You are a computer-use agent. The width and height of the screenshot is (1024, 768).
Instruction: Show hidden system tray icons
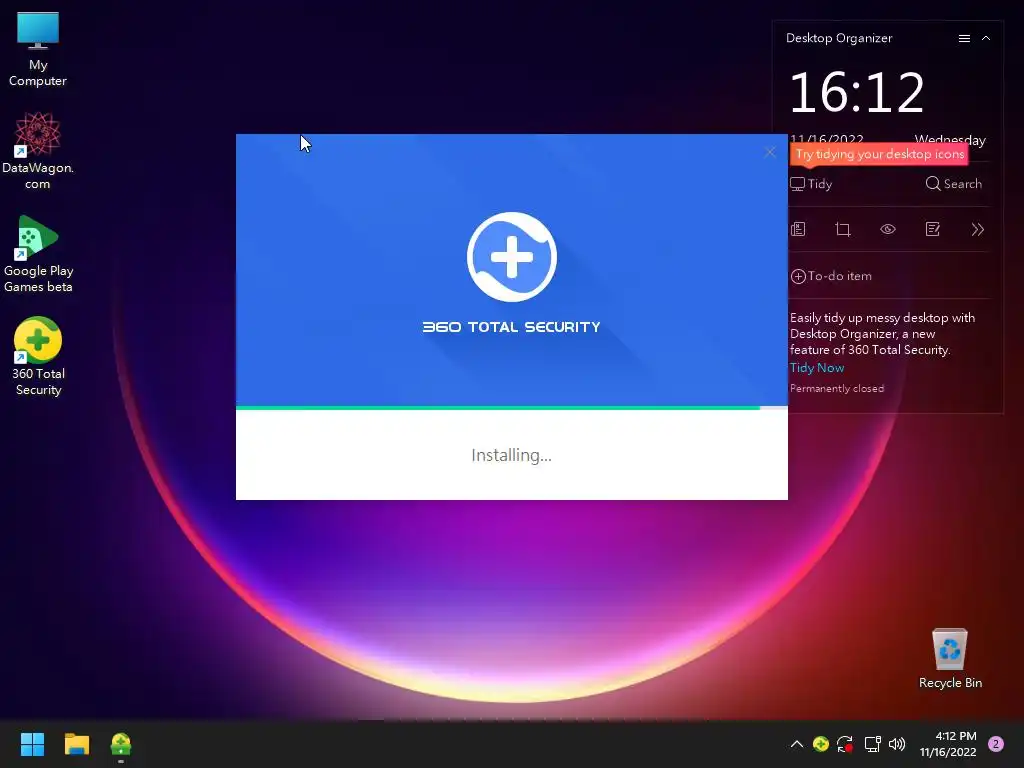797,744
